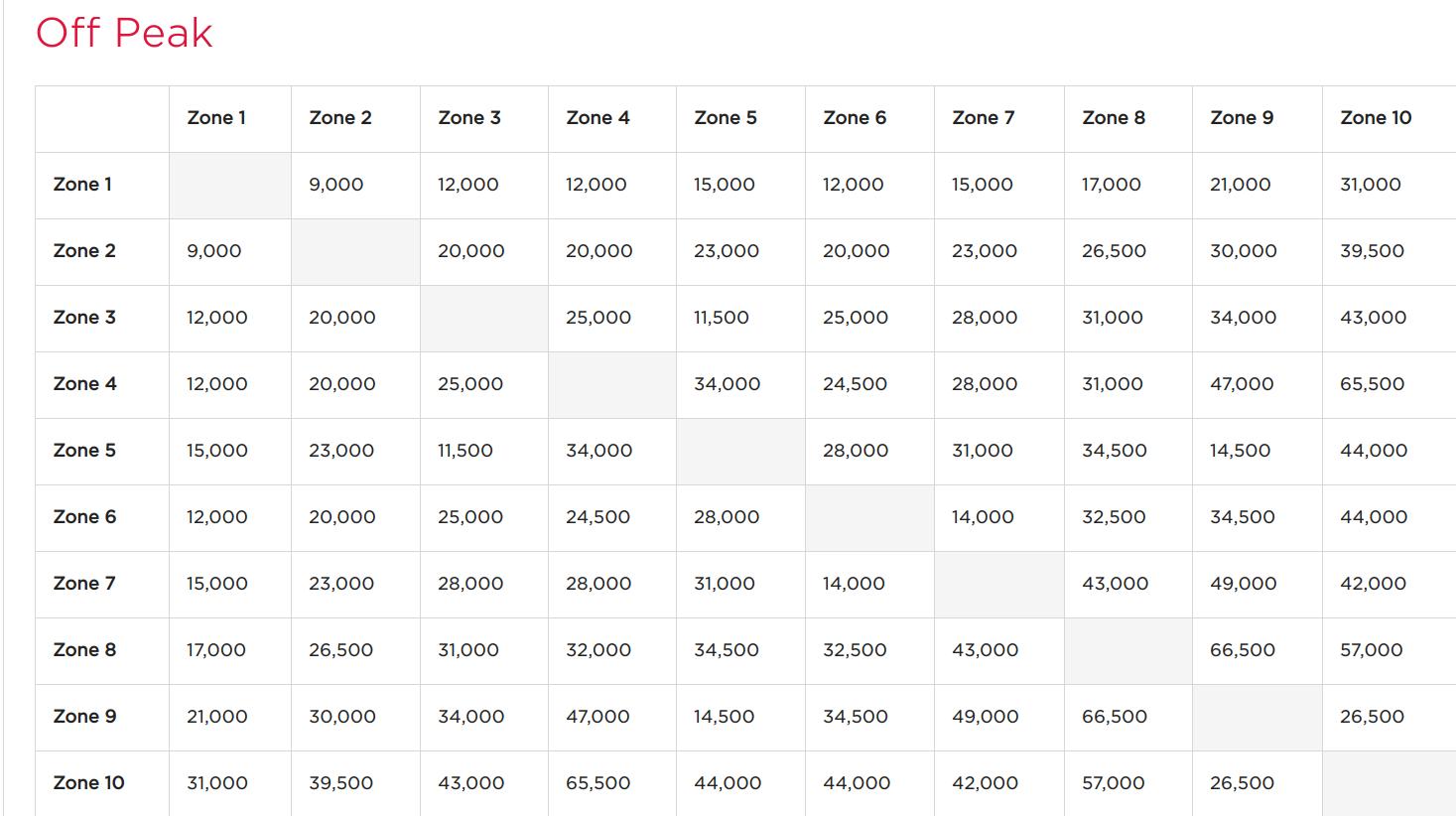Click 47,000 in the Zone 9 row
Image resolution: width=1456 pixels, height=816 pixels.
point(597,717)
